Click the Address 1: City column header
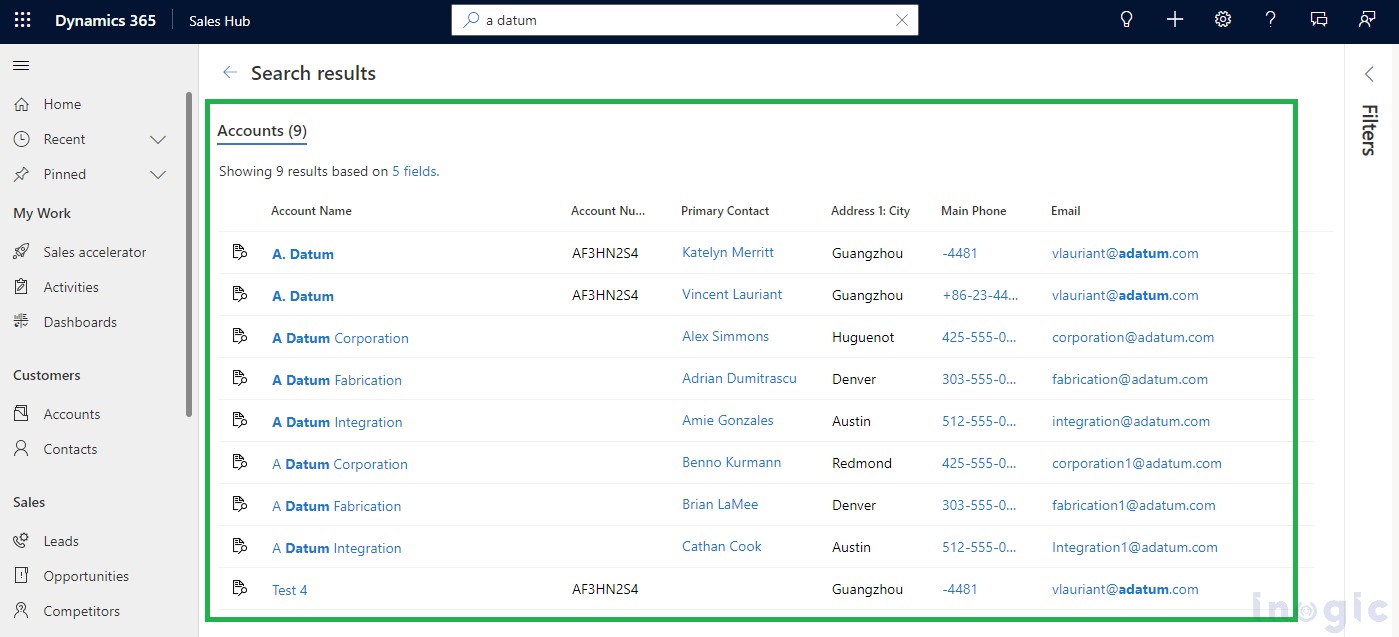 870,211
